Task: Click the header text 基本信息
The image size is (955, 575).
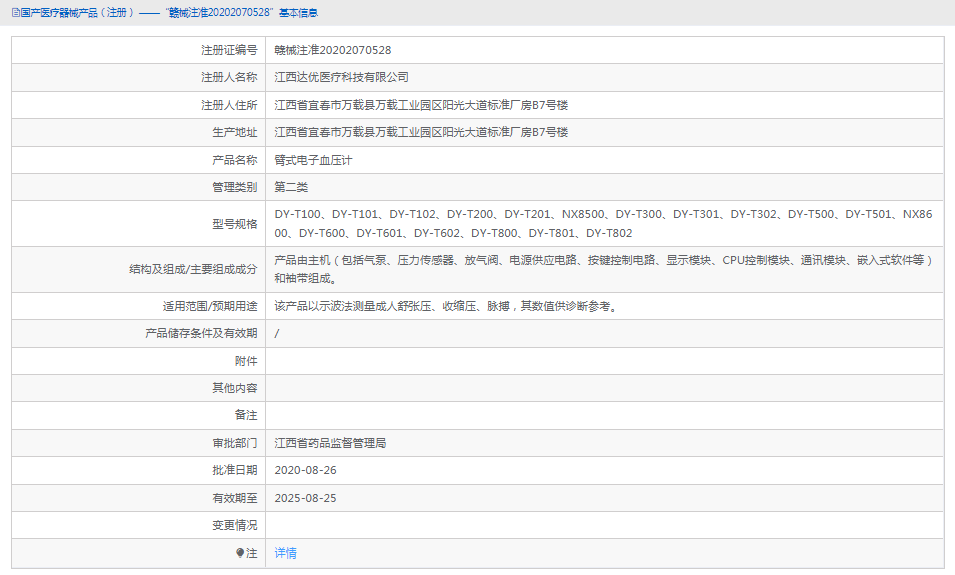Action: pyautogui.click(x=298, y=13)
